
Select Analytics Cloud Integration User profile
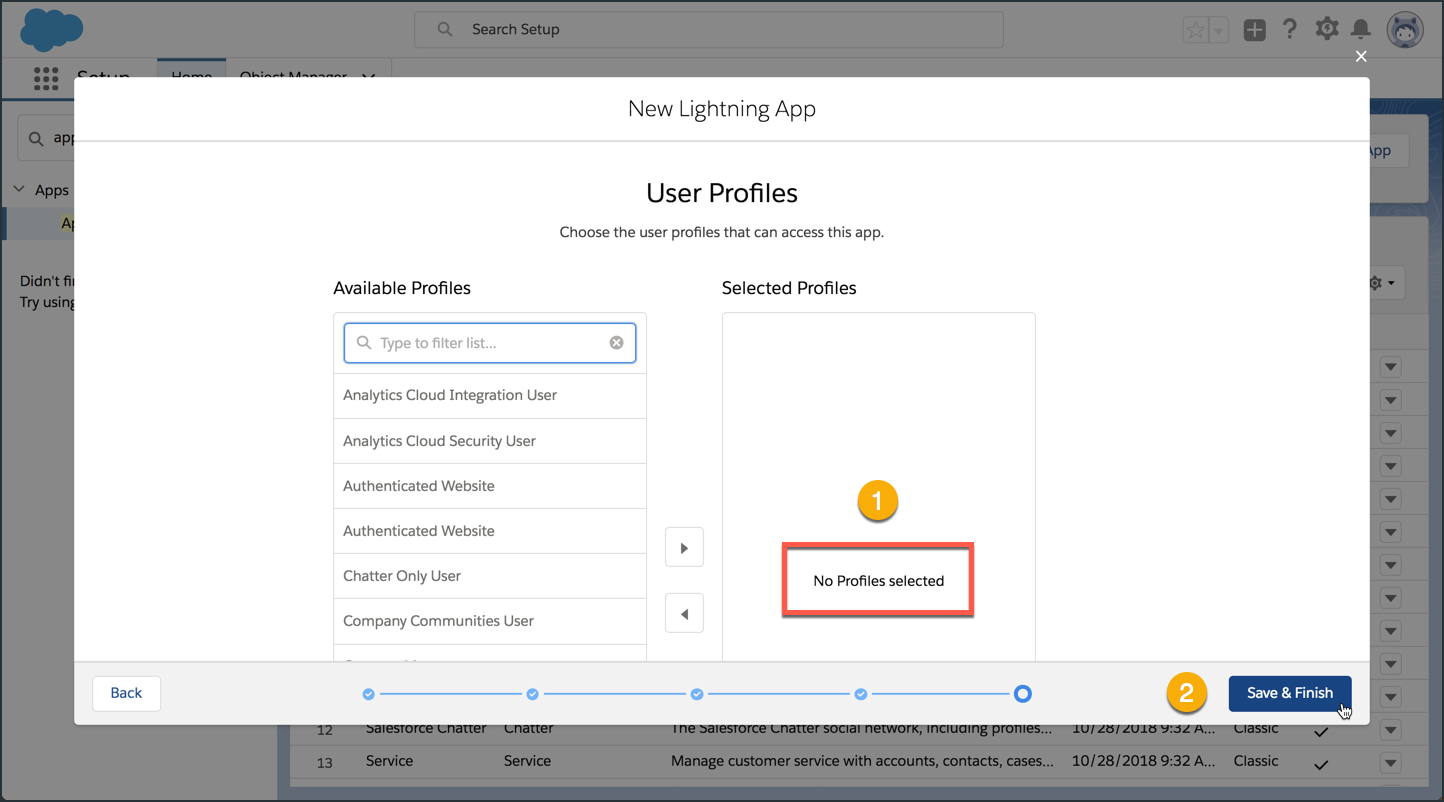coord(490,395)
